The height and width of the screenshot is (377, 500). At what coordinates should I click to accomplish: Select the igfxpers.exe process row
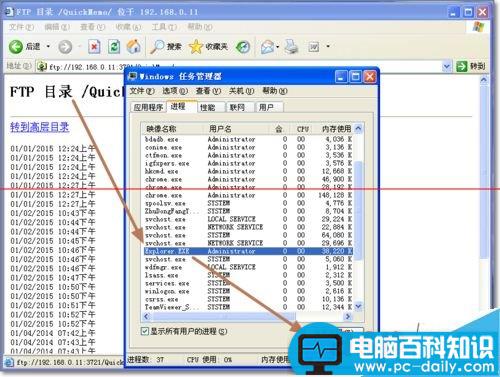point(248,163)
